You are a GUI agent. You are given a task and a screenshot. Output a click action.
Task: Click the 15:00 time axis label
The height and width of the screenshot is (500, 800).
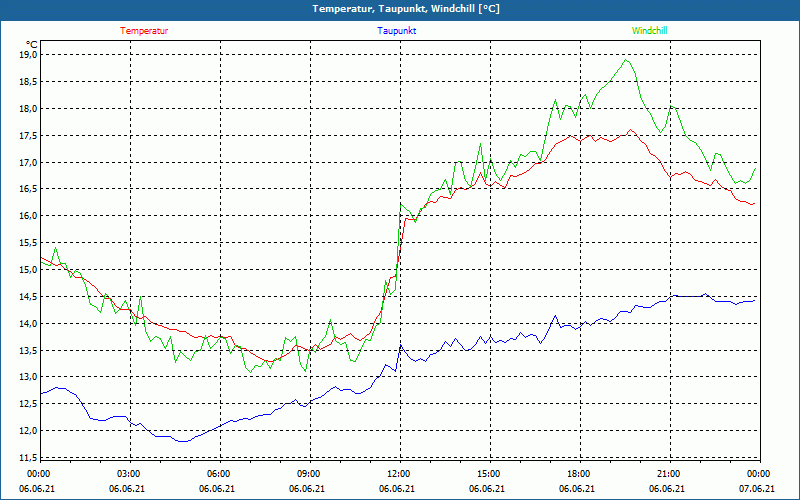[490, 474]
